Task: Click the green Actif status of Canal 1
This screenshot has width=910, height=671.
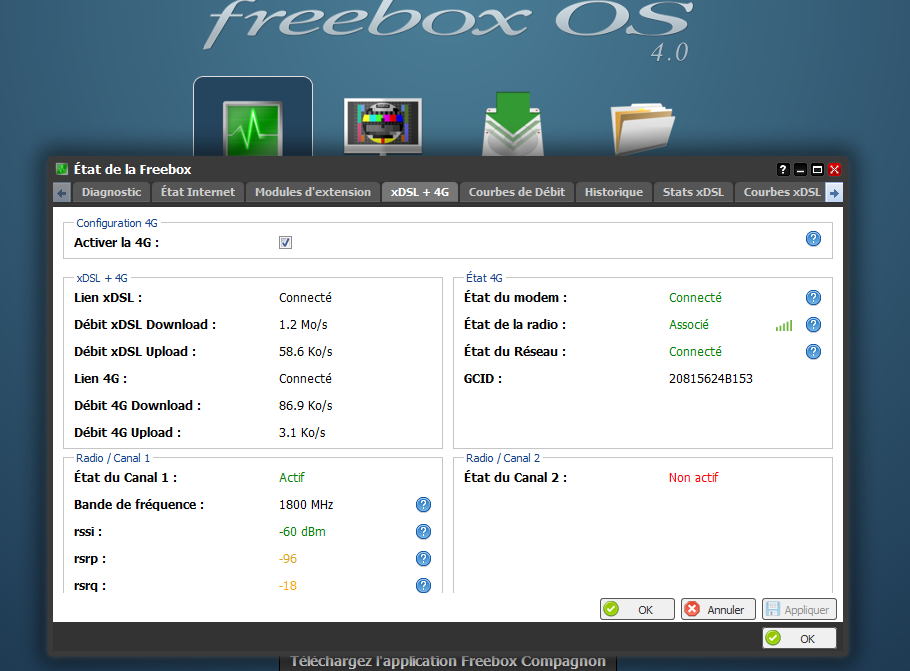Action: point(291,478)
